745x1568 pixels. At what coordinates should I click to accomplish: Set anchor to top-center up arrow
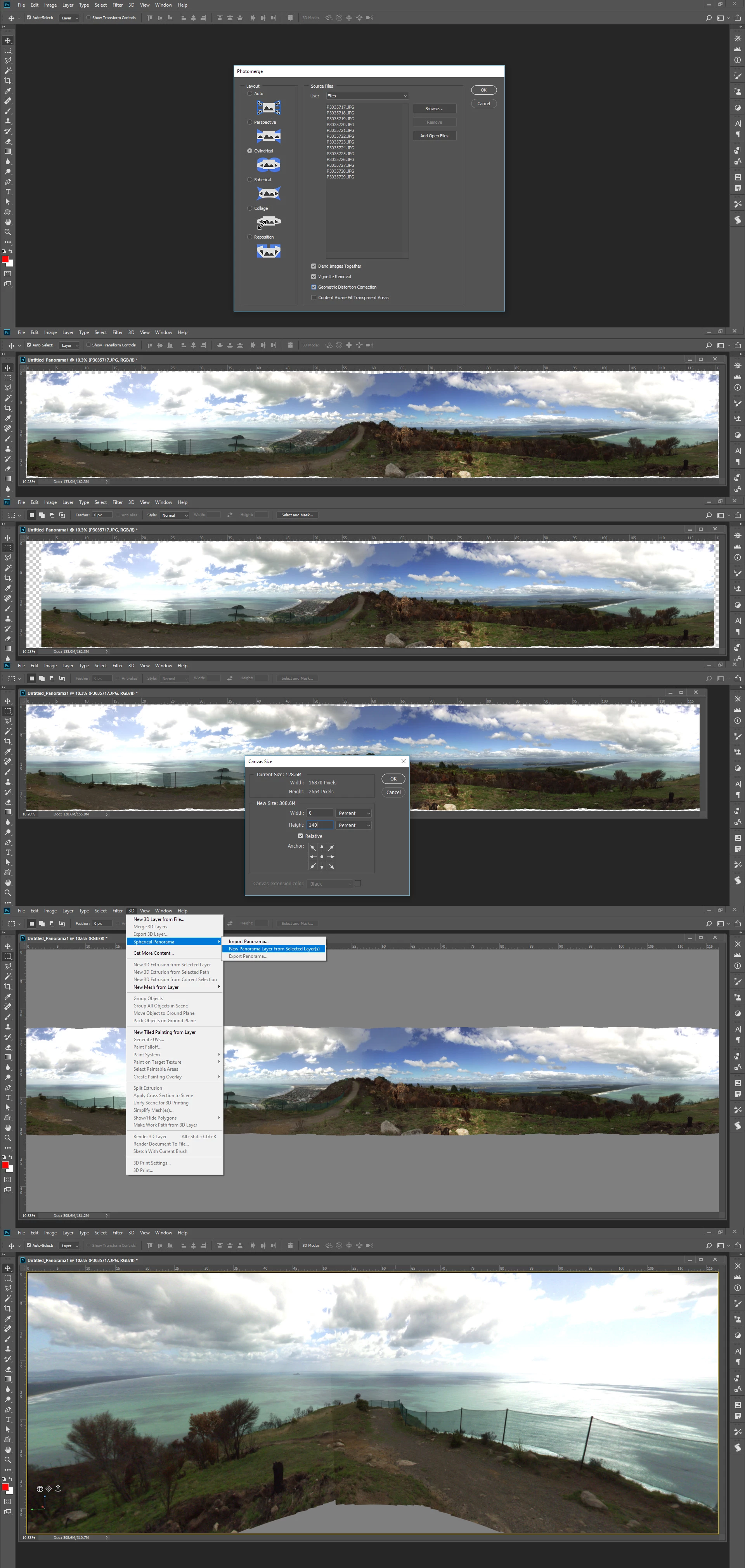point(322,847)
